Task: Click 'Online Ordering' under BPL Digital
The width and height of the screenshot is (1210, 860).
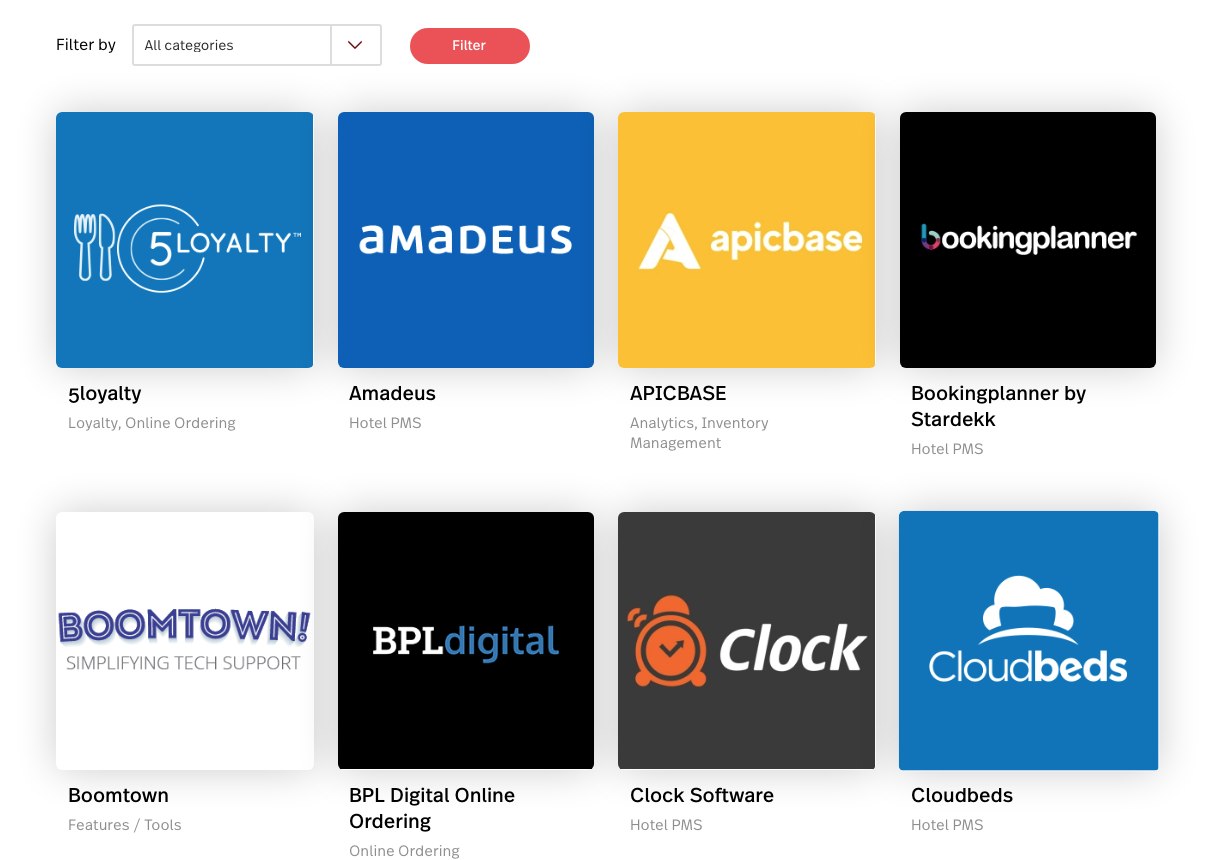Action: [x=404, y=851]
